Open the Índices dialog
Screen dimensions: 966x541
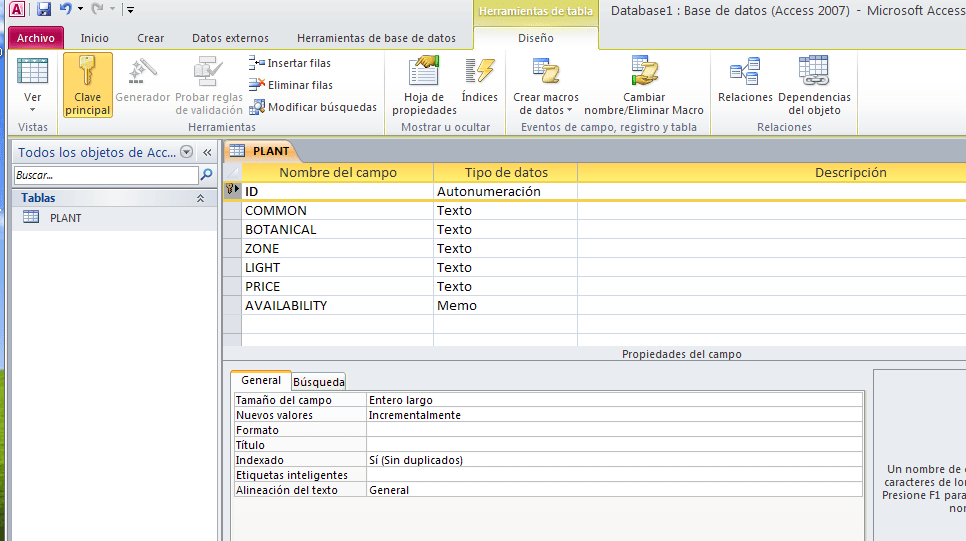(x=480, y=84)
